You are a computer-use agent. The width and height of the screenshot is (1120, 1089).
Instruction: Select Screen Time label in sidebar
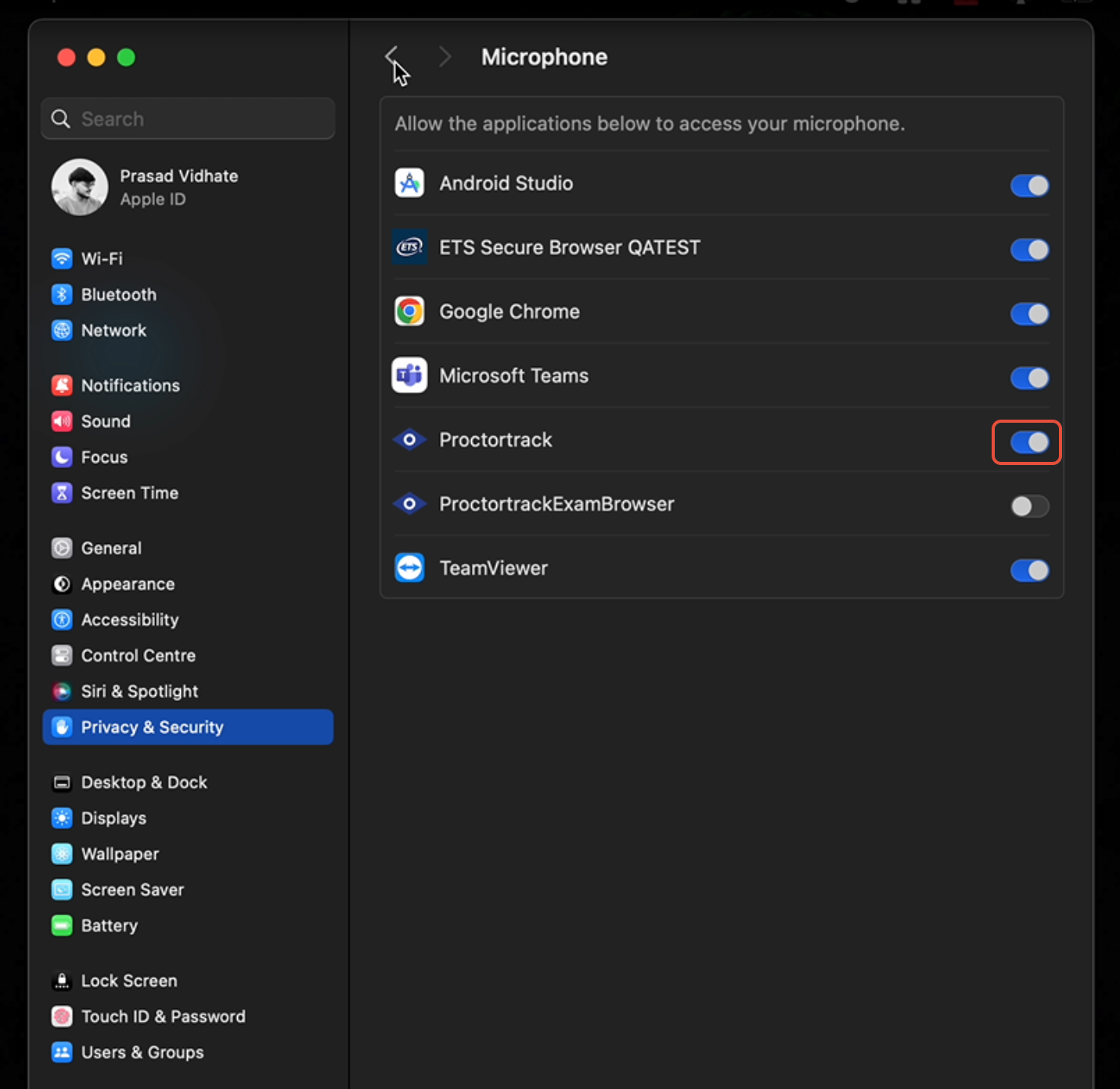[x=130, y=493]
